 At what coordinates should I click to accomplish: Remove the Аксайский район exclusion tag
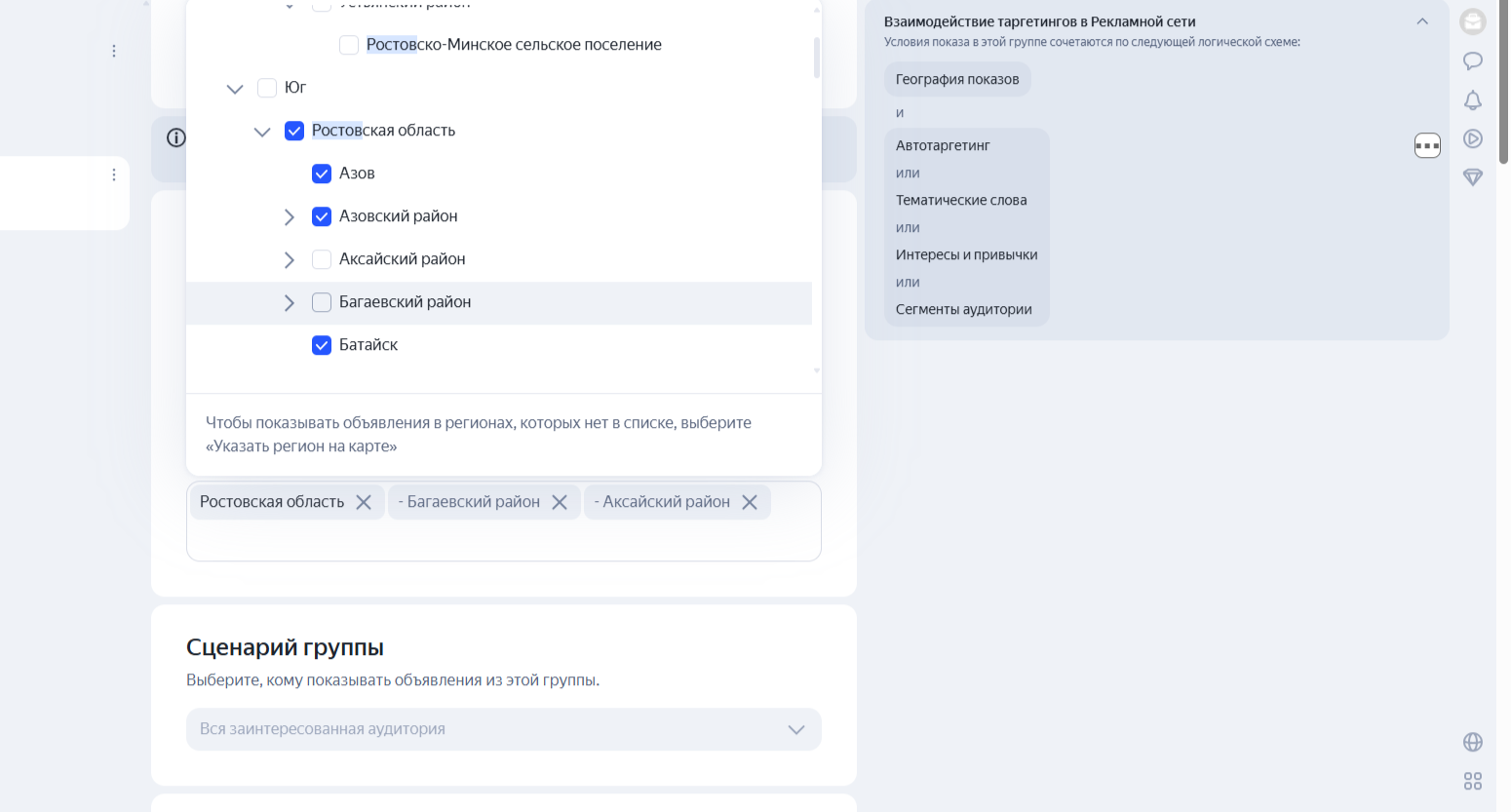coord(750,502)
